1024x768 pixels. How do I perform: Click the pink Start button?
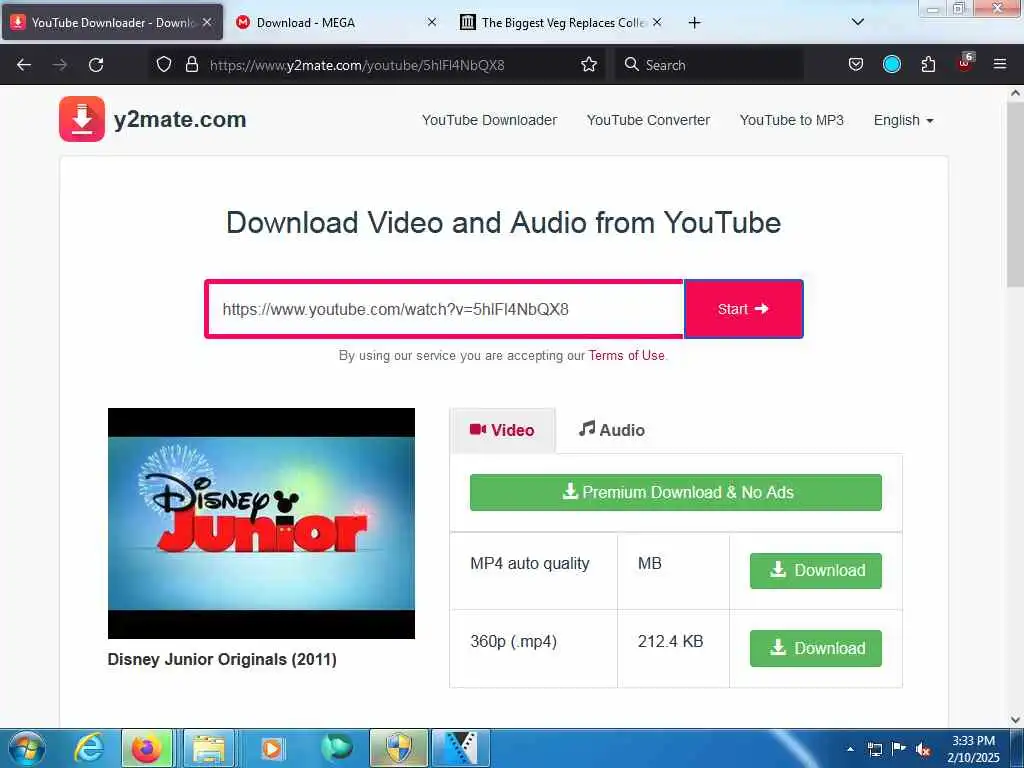[x=743, y=309]
